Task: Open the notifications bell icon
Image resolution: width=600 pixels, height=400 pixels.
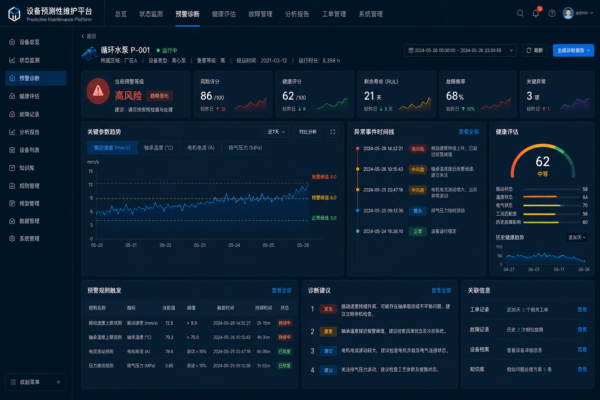Action: pos(536,14)
